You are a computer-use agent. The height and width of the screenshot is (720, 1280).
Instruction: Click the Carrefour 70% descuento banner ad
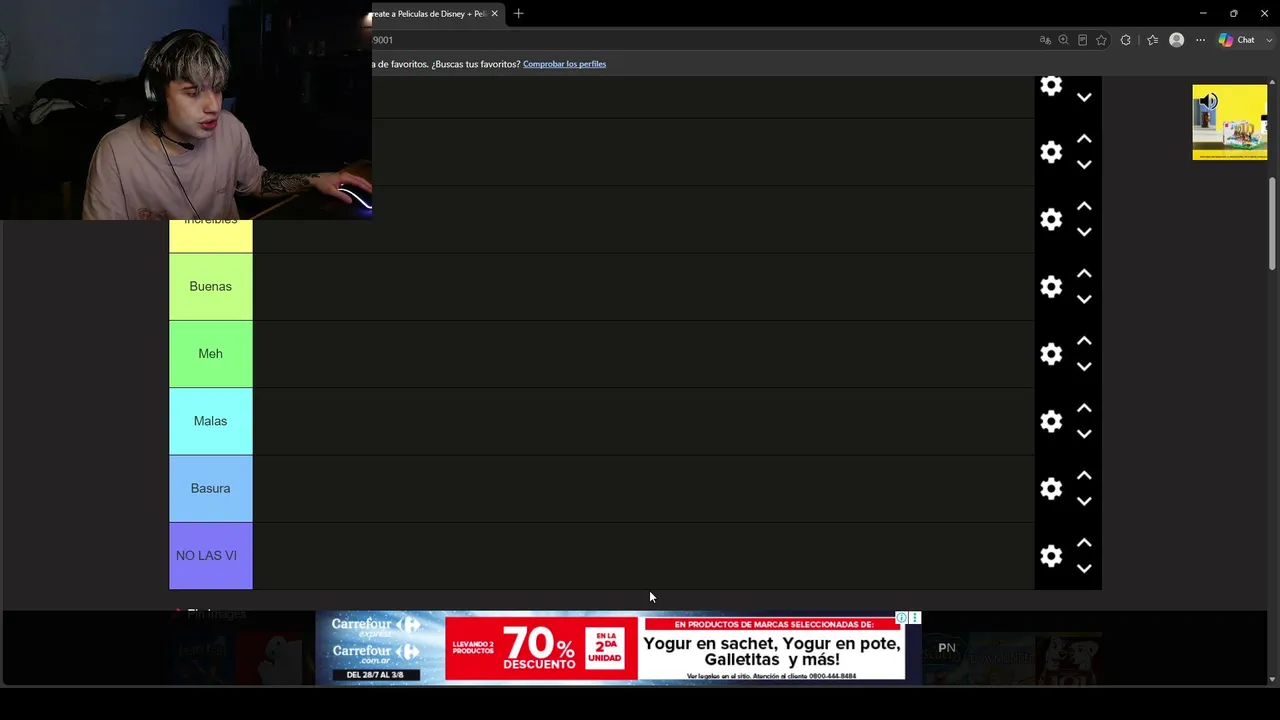pos(618,648)
